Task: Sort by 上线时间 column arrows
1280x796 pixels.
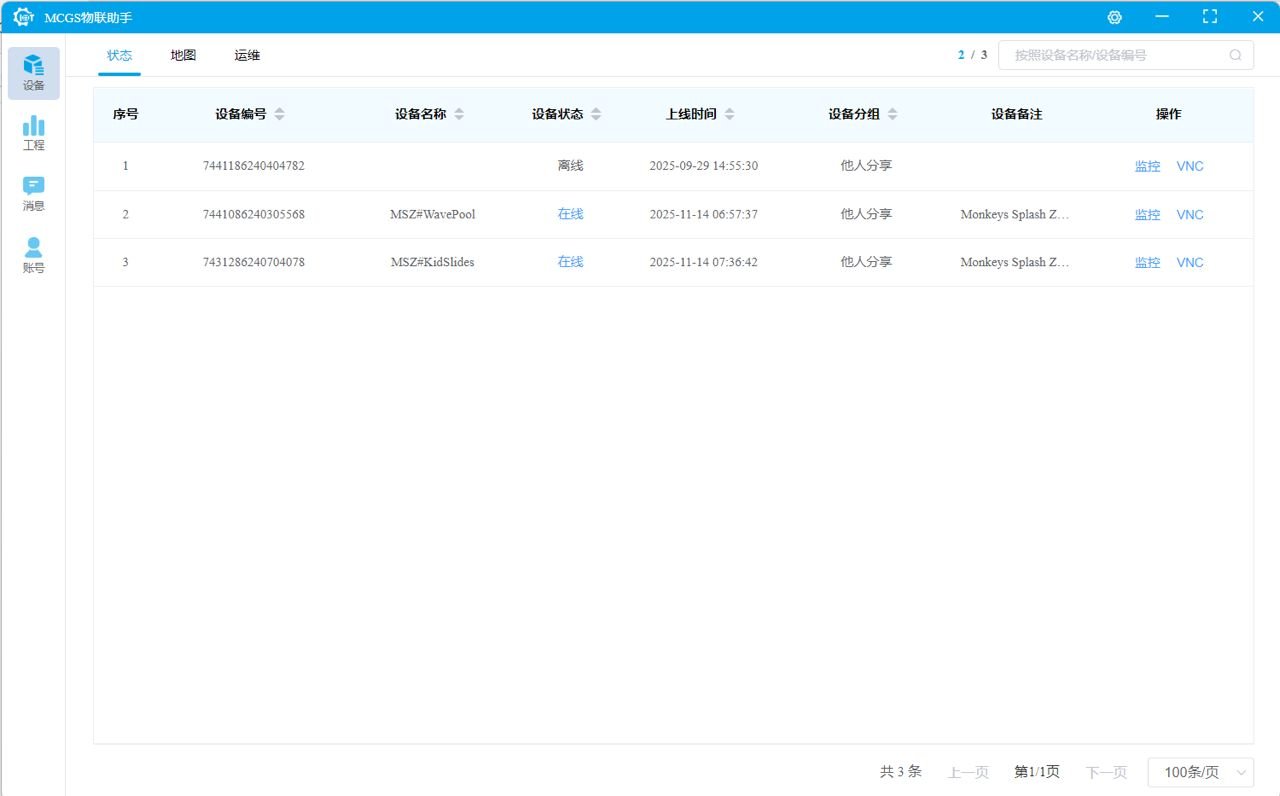Action: click(x=730, y=114)
